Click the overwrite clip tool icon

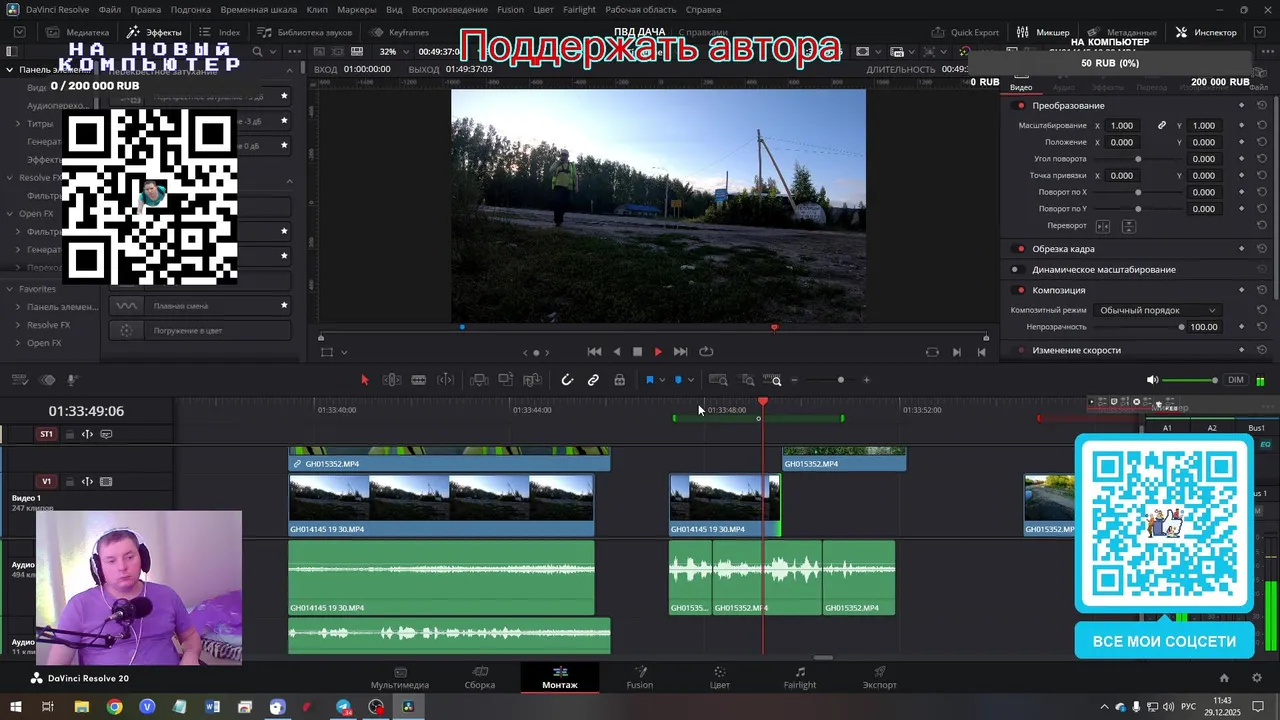click(x=506, y=380)
